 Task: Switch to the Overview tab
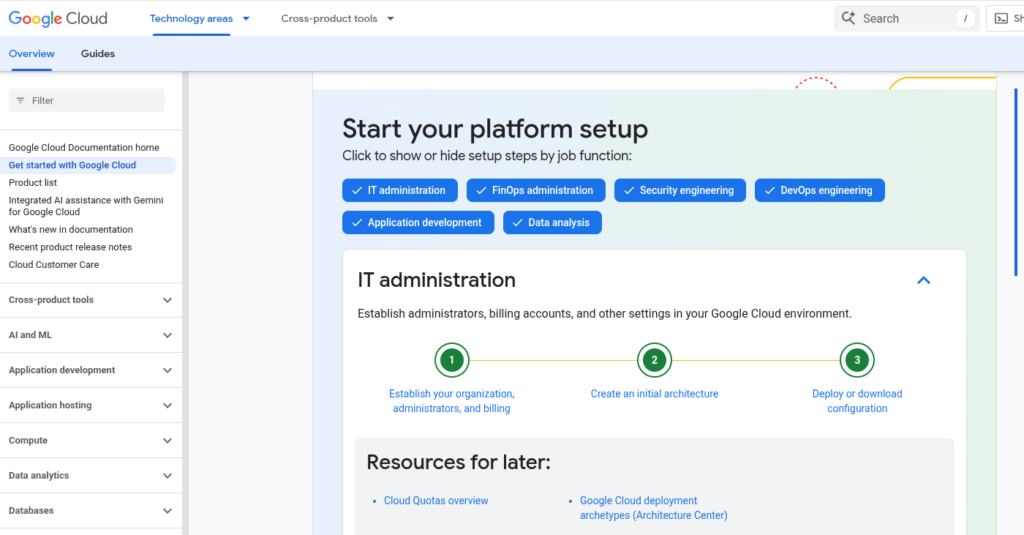[31, 54]
